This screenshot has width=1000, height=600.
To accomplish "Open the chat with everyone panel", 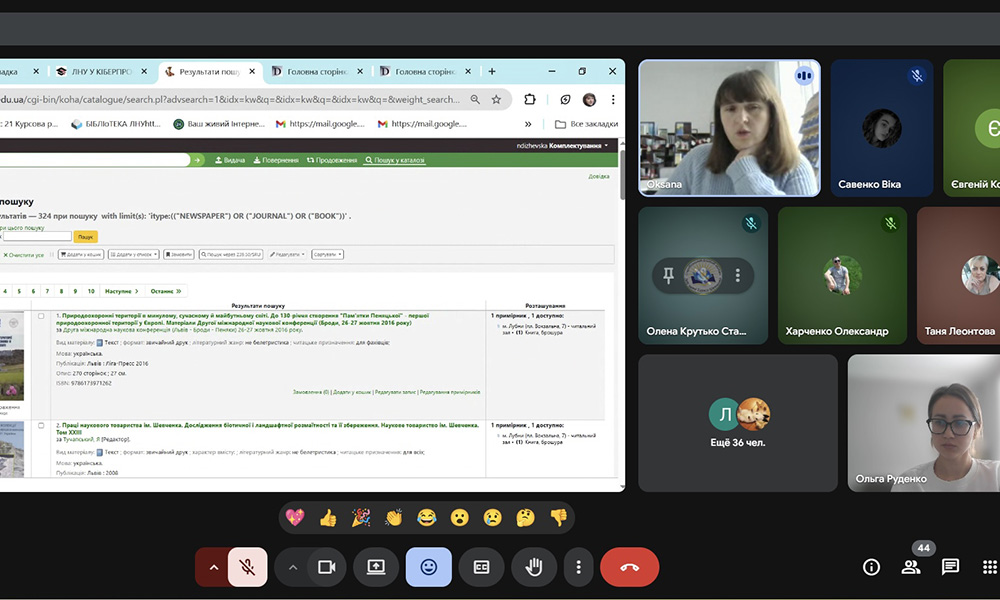I will [x=950, y=567].
